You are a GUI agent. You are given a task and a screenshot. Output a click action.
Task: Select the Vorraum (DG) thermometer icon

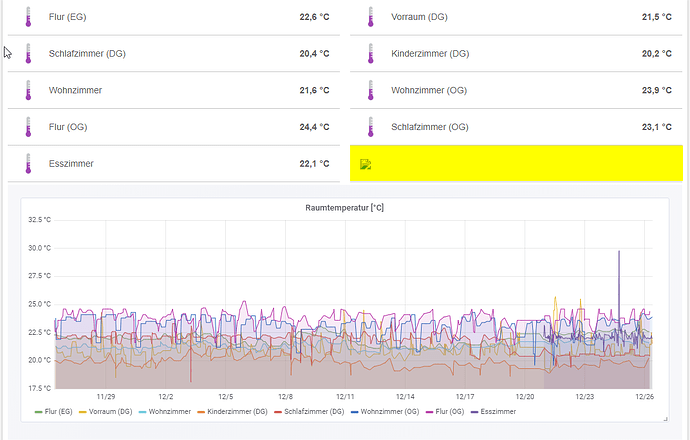click(x=369, y=17)
